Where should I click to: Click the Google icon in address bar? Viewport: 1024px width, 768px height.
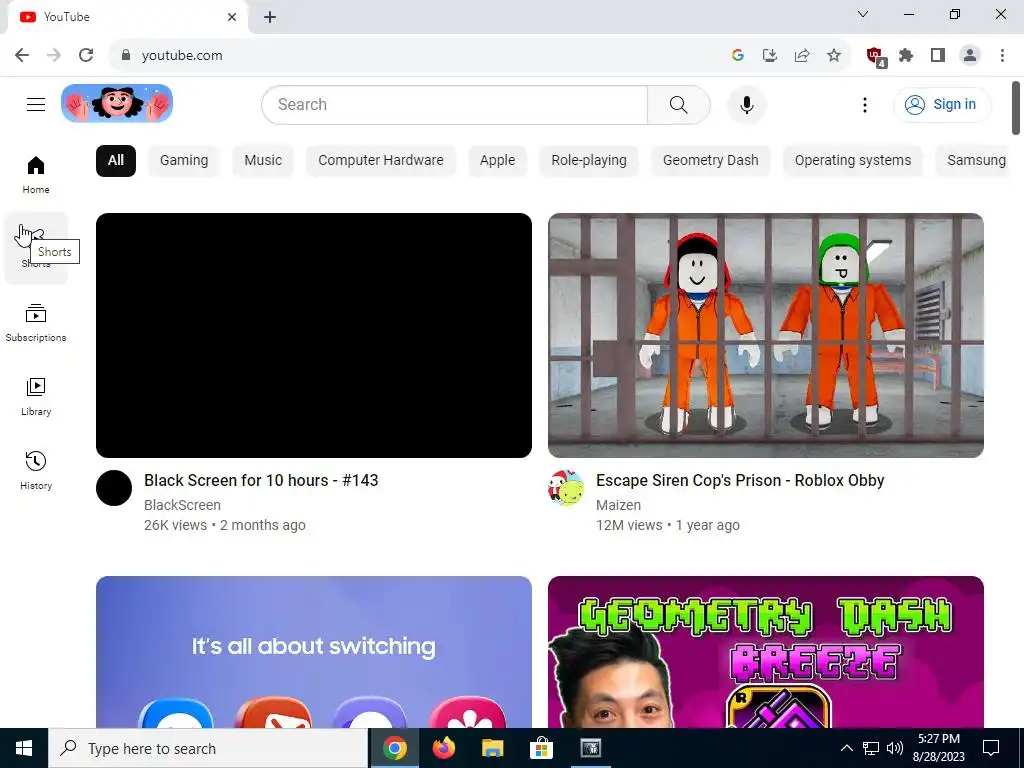point(738,56)
